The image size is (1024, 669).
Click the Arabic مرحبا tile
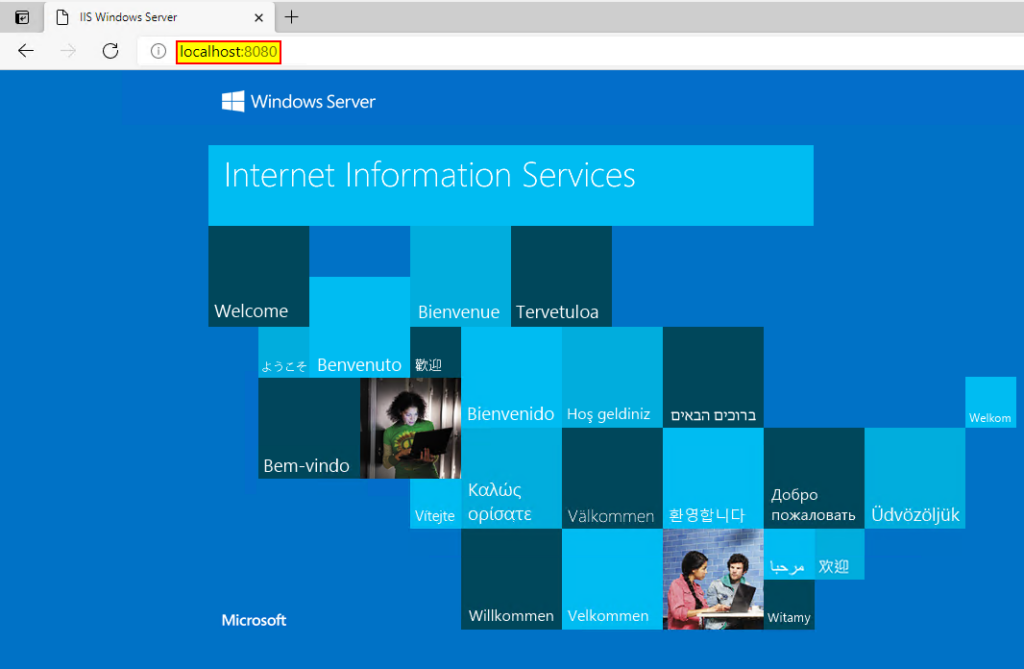point(789,554)
